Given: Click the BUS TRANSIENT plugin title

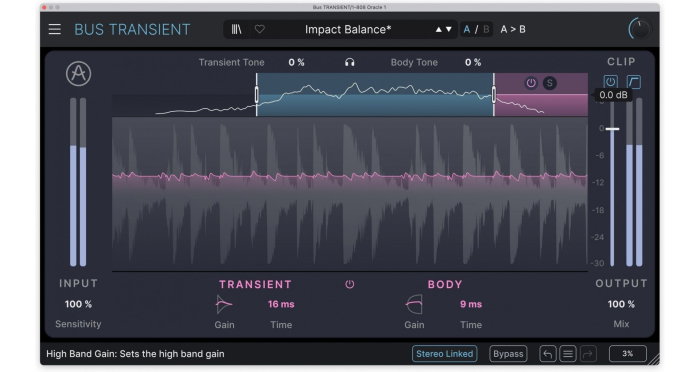Looking at the screenshot, I should pos(132,29).
